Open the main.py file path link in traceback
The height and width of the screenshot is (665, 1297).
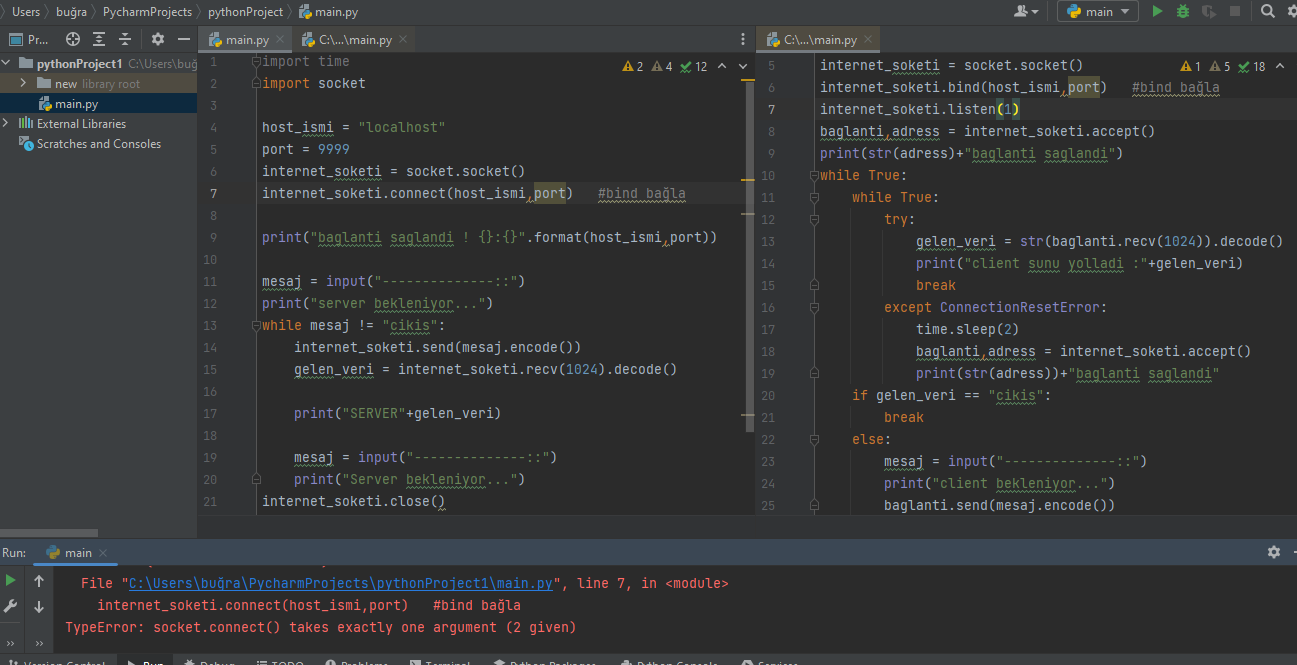click(341, 583)
